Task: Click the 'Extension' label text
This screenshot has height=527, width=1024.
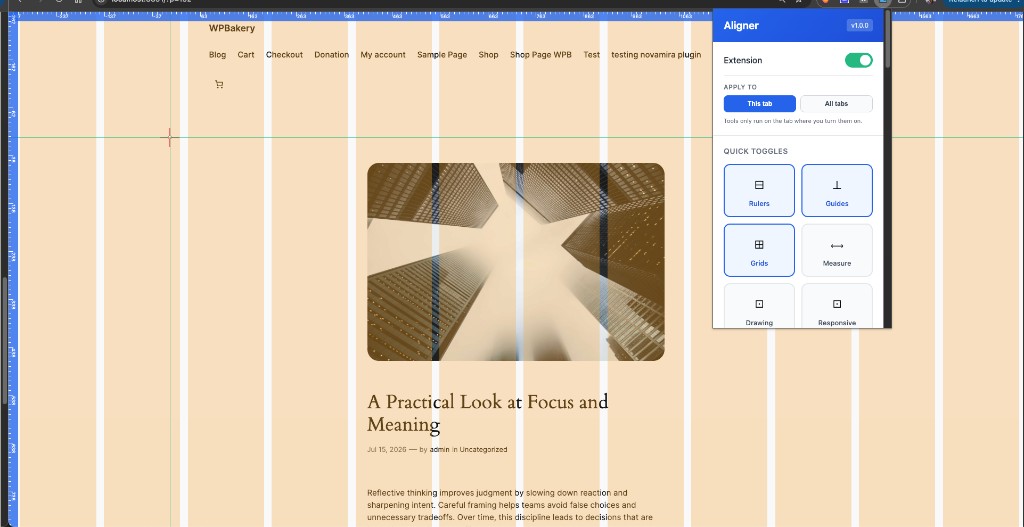Action: click(x=743, y=60)
